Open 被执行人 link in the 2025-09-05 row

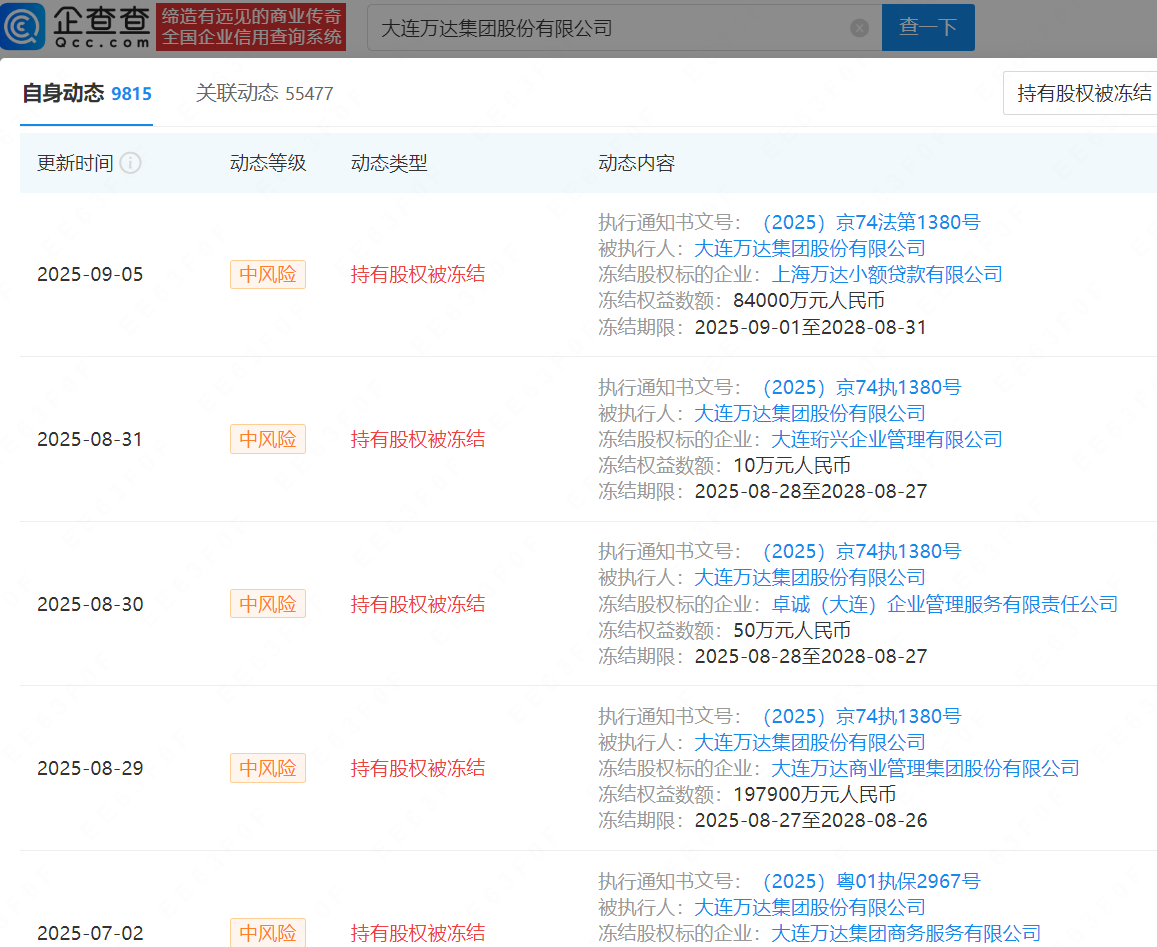click(x=809, y=249)
